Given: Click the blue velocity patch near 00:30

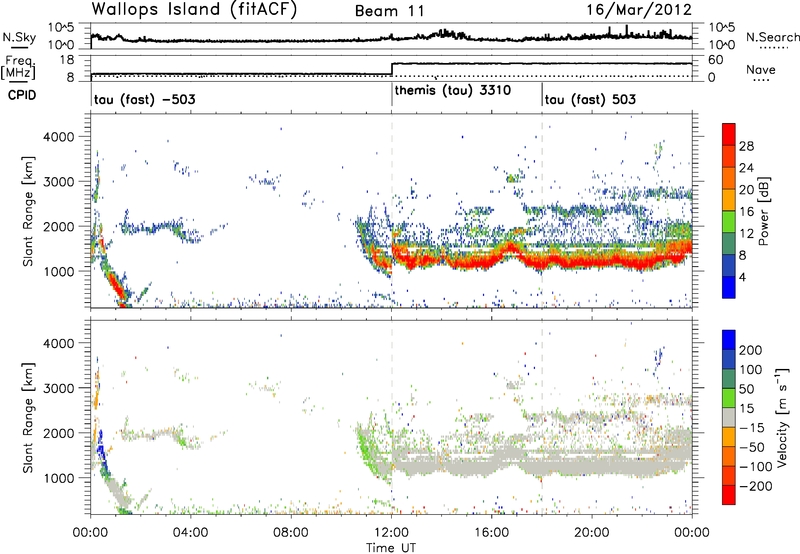Looking at the screenshot, I should pos(100,450).
